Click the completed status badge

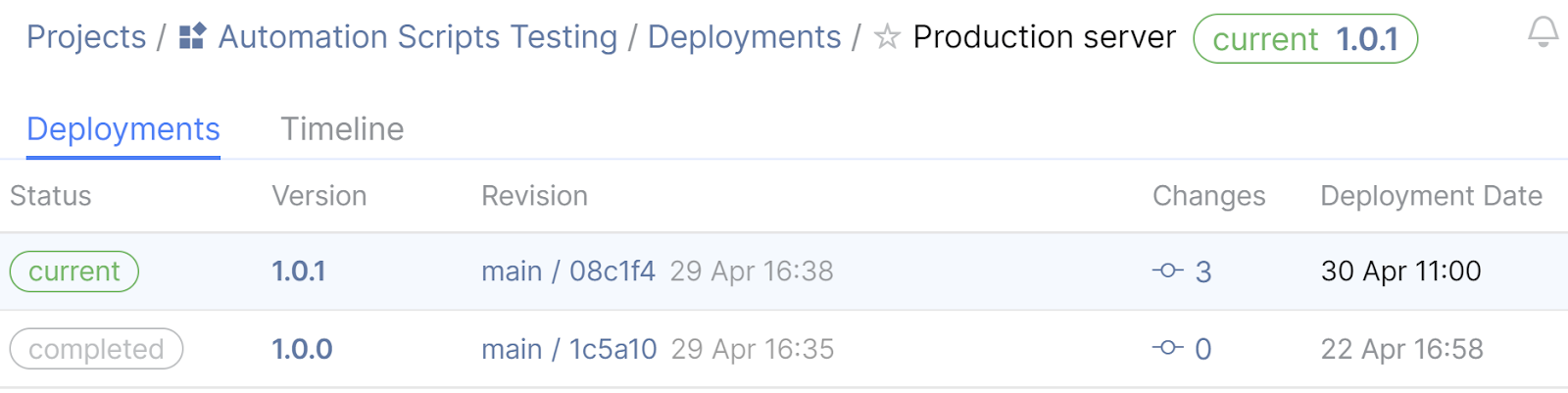(96, 349)
